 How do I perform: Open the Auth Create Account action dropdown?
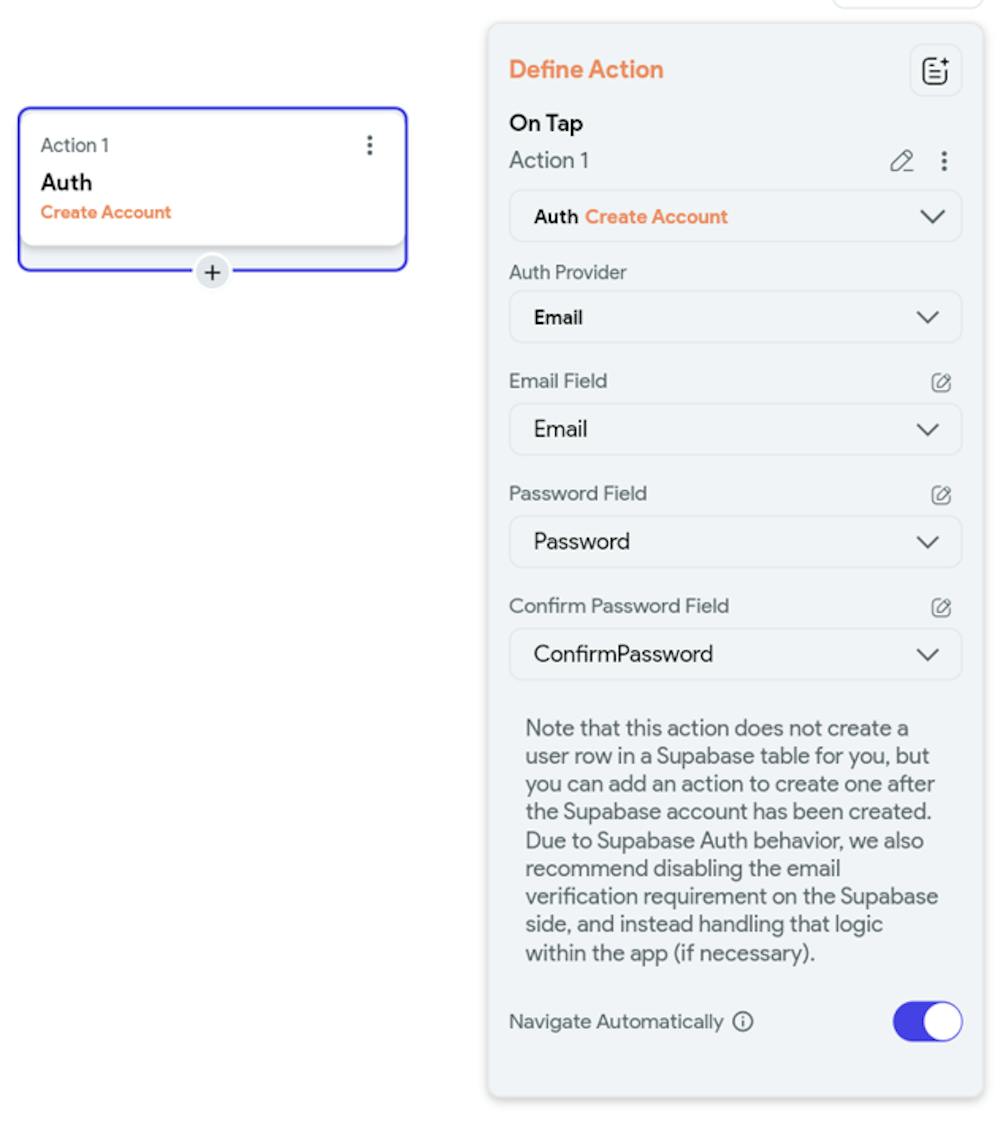coord(735,216)
